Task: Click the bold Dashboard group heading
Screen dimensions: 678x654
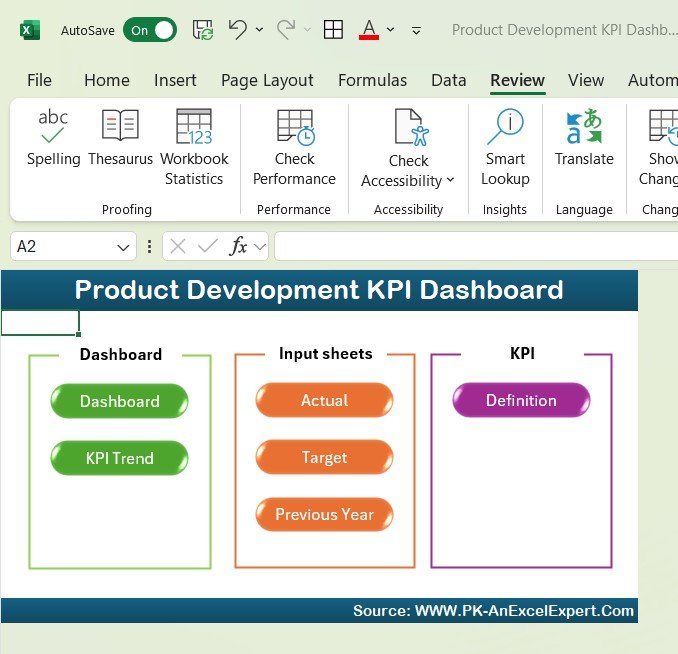Action: (x=121, y=355)
